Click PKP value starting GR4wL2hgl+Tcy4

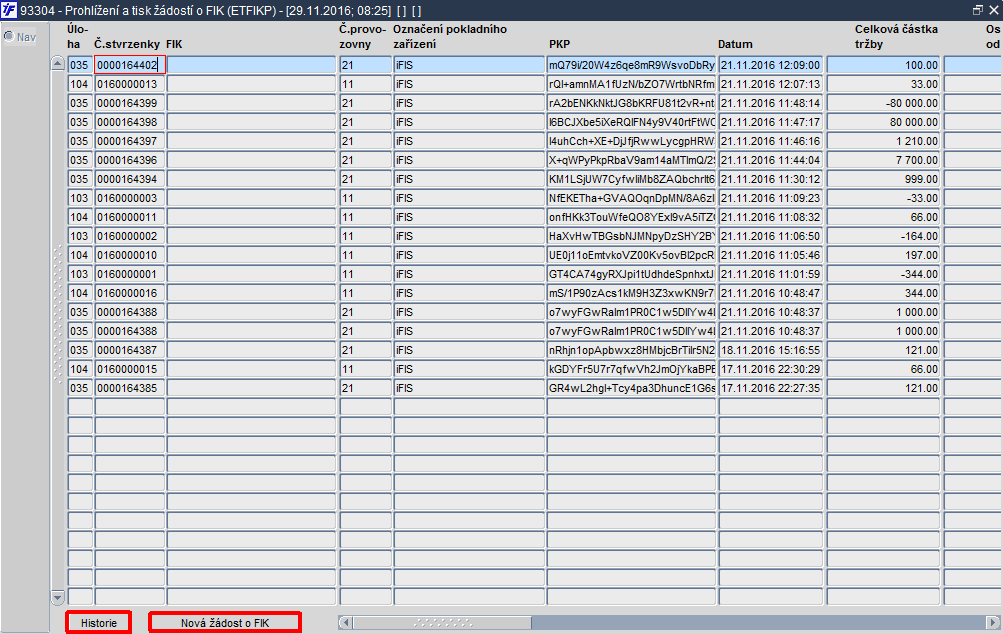[x=631, y=388]
